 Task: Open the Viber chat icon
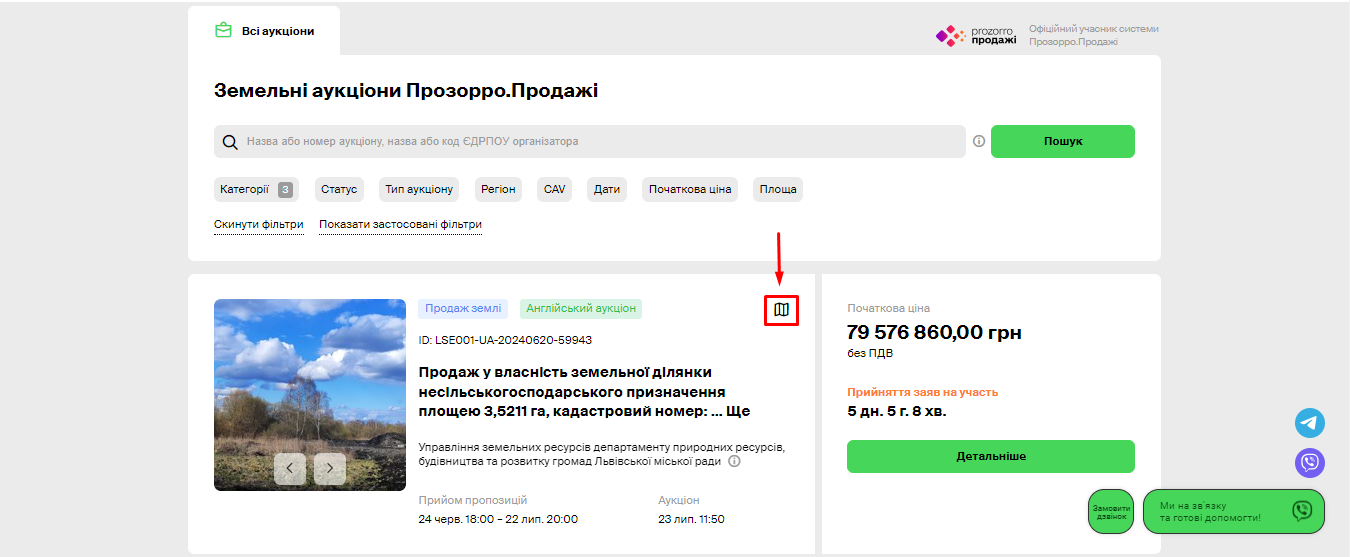tap(1309, 463)
